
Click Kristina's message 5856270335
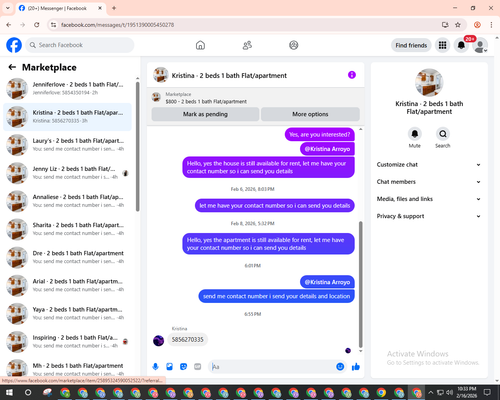pyautogui.click(x=187, y=340)
